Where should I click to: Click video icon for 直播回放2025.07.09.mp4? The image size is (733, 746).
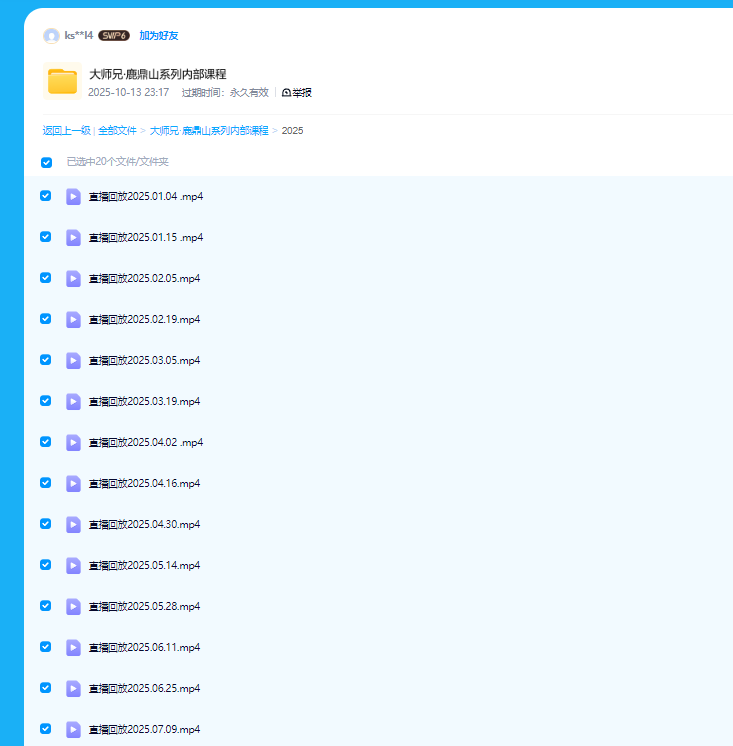point(73,729)
